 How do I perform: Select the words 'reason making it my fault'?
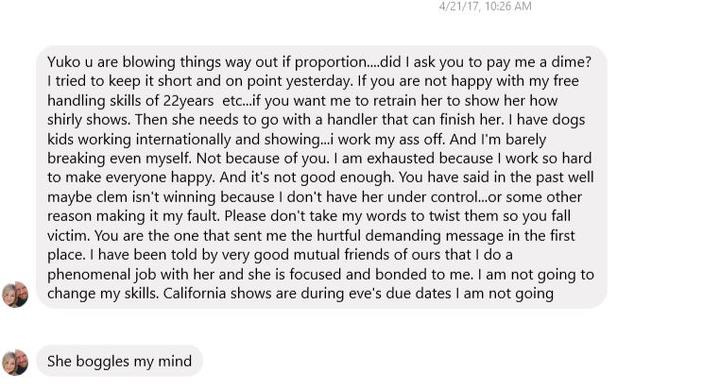pos(133,216)
